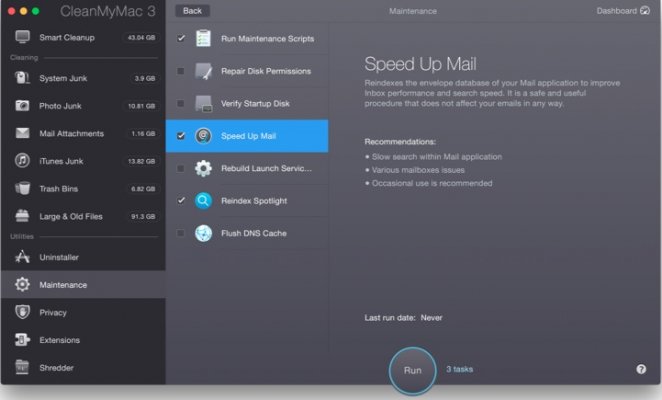Click the 91.3 GB size badge
The height and width of the screenshot is (400, 662).
[x=143, y=216]
